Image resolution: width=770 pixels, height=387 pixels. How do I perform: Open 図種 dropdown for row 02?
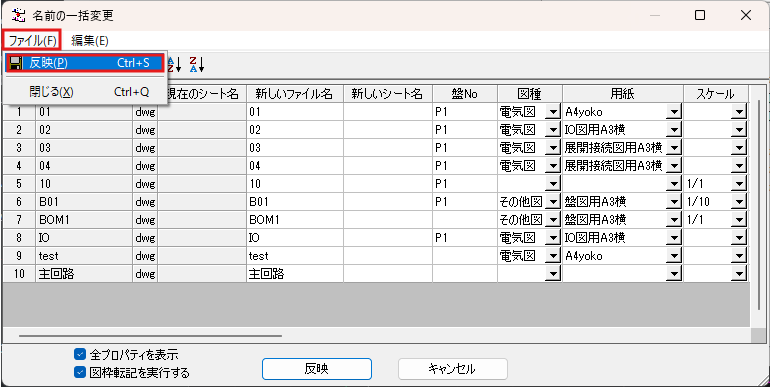553,130
